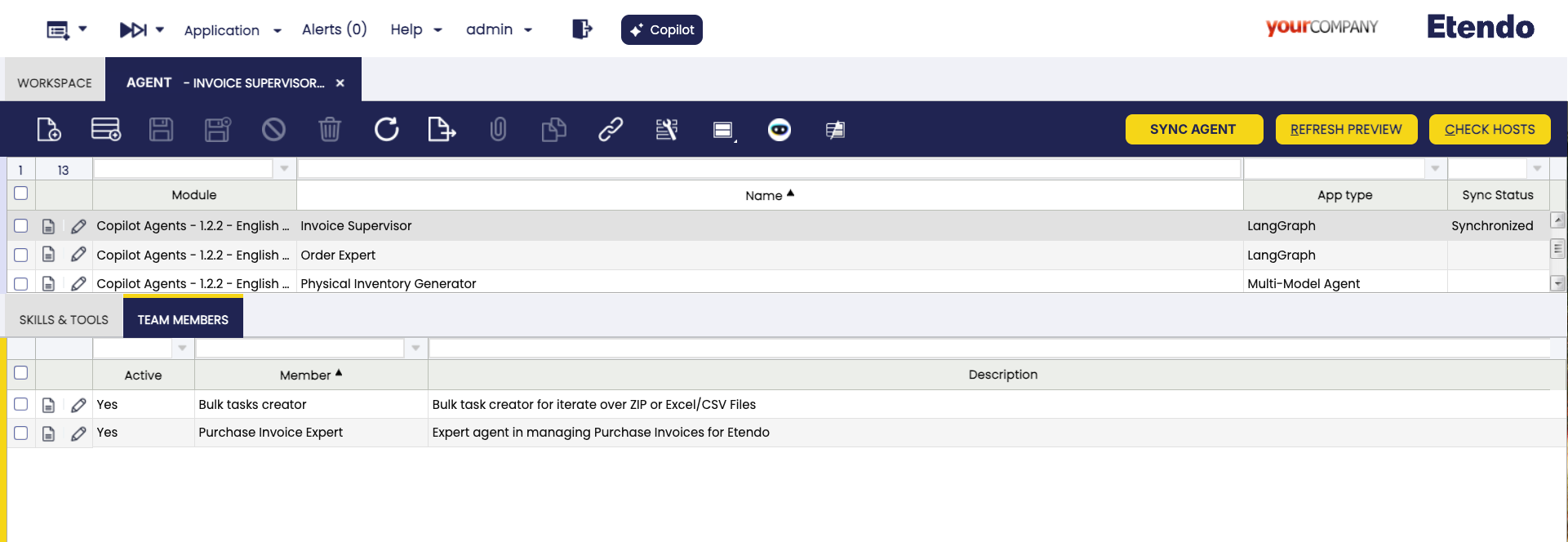Open the Help dropdown menu

[x=416, y=29]
